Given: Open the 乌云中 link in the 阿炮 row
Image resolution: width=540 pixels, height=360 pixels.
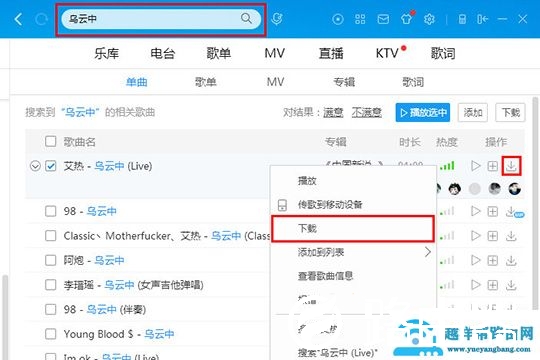Looking at the screenshot, I should [109, 260].
